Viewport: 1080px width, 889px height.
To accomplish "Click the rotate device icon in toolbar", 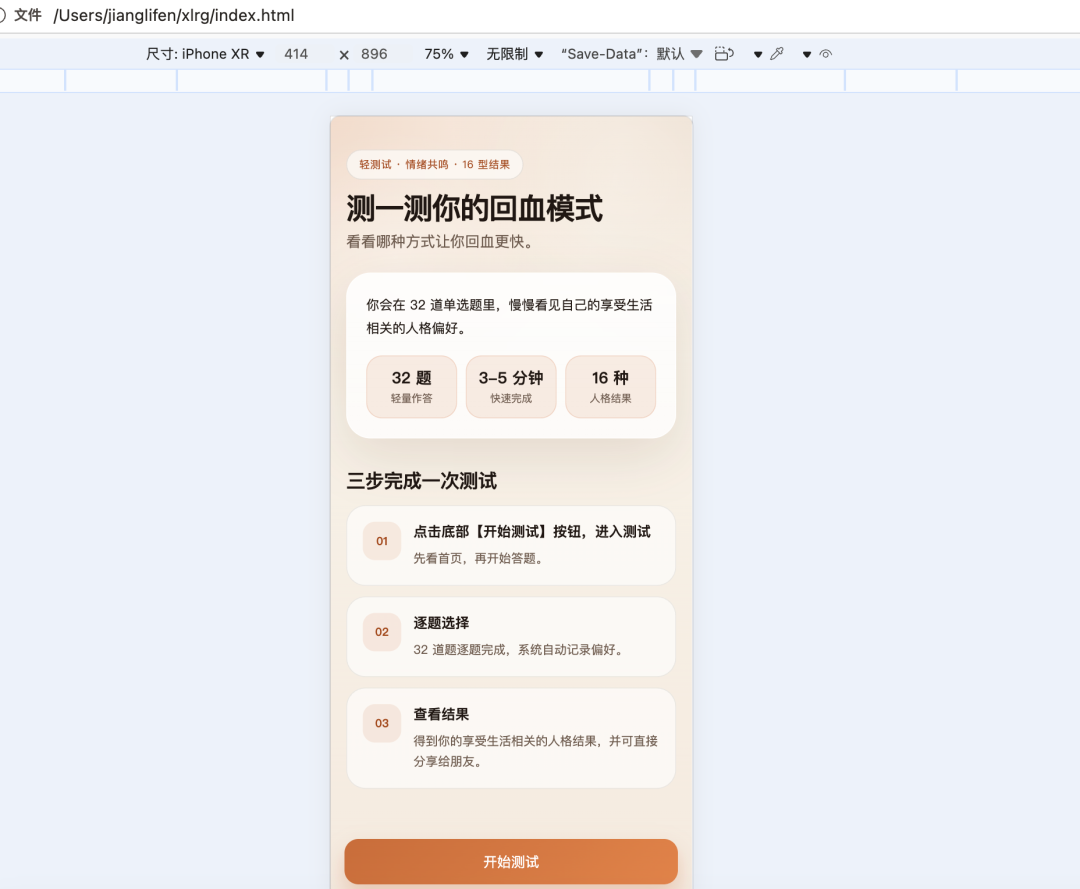I will (724, 54).
